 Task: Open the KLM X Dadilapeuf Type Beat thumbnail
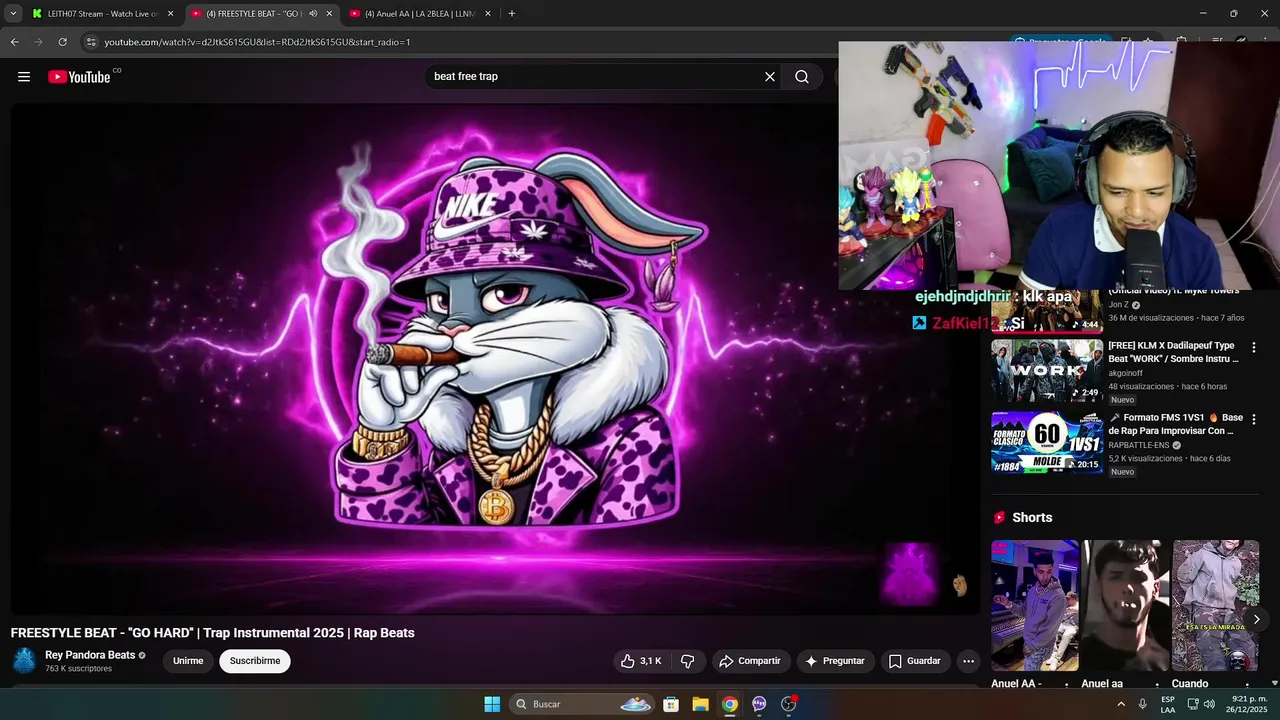pyautogui.click(x=1047, y=371)
